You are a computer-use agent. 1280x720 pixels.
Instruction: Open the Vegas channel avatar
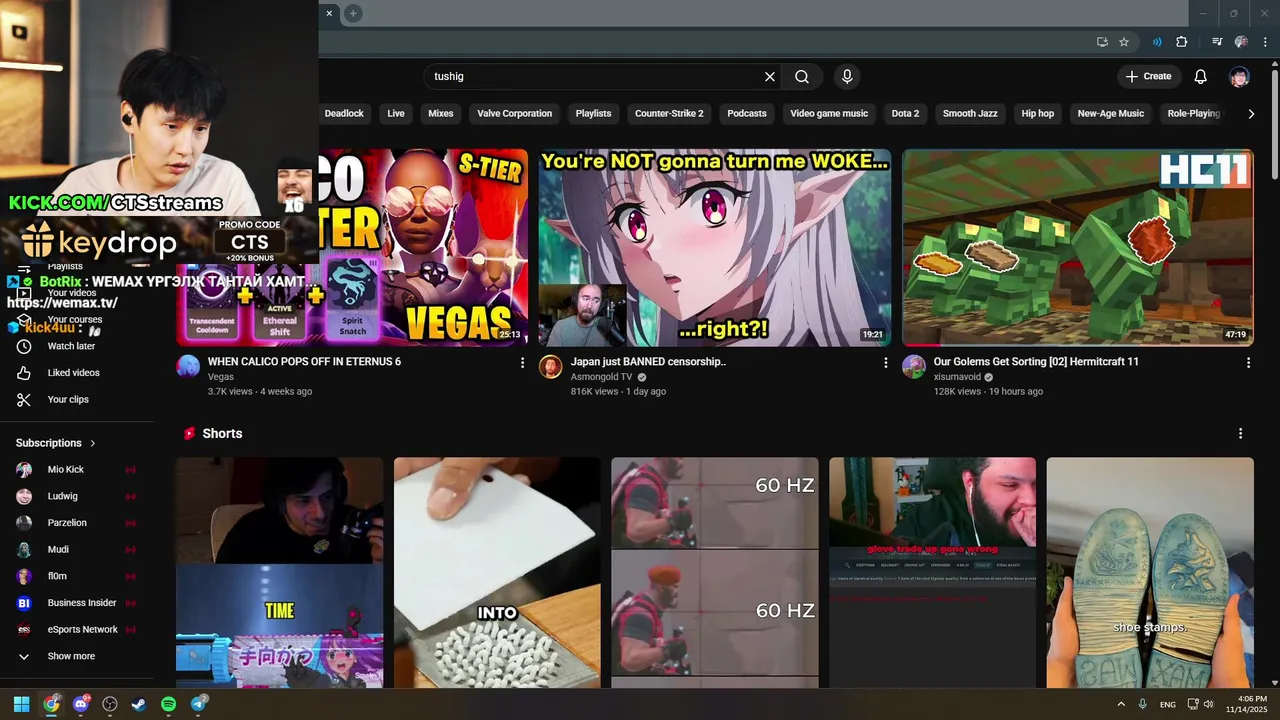point(188,366)
